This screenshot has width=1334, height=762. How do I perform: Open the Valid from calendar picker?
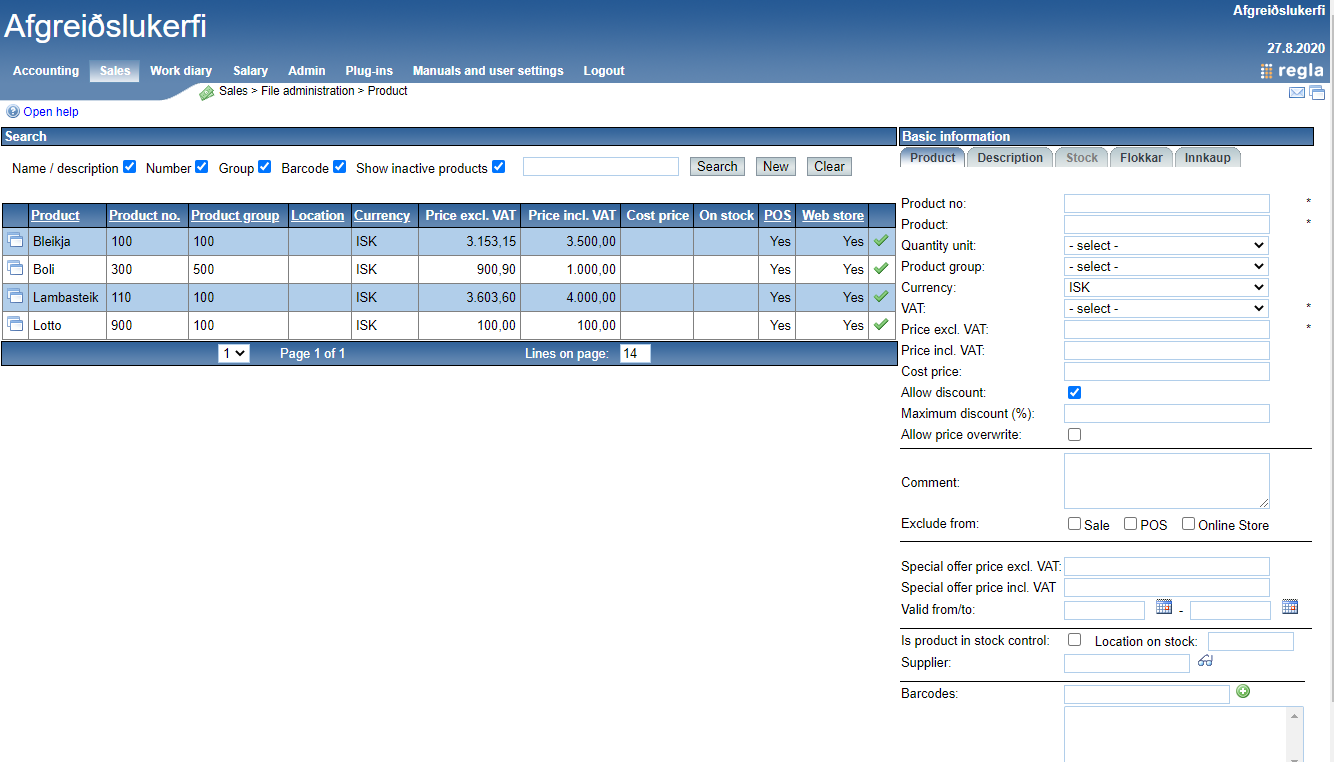pyautogui.click(x=1164, y=607)
